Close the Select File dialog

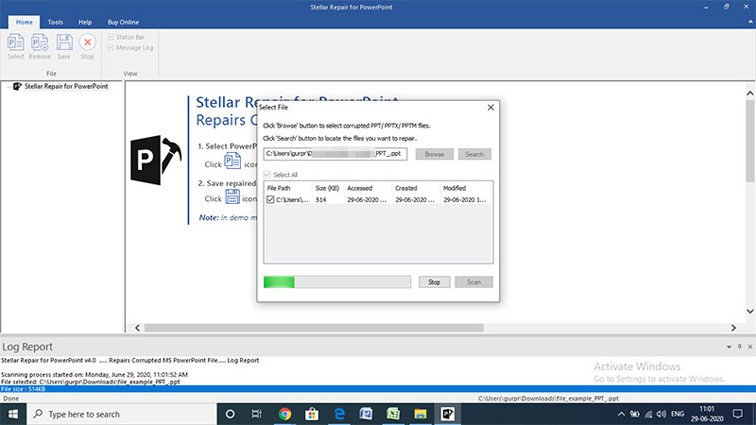click(x=490, y=107)
